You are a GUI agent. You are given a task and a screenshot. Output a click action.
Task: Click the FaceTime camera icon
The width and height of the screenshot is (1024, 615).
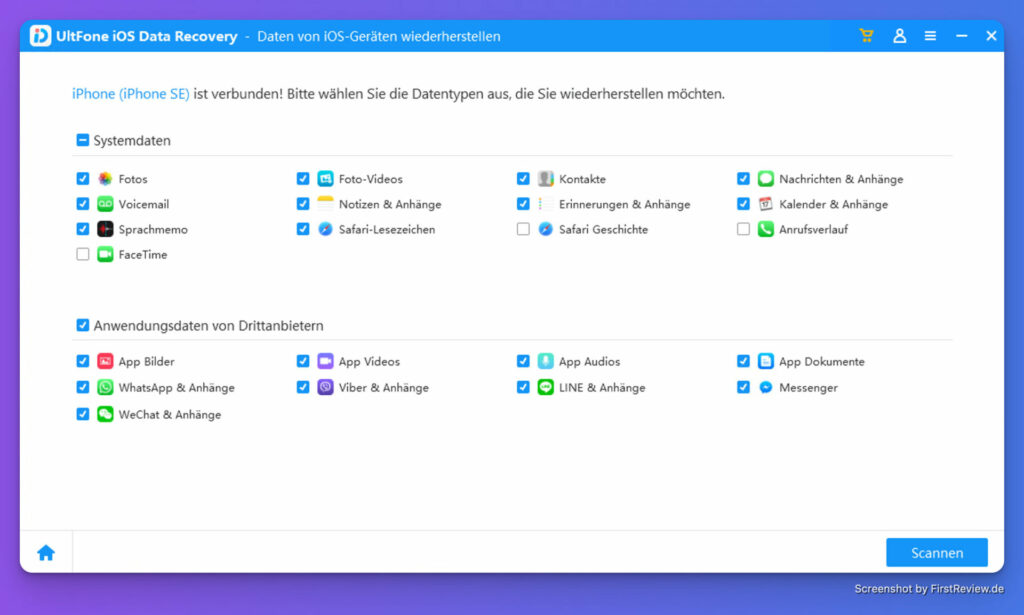105,255
